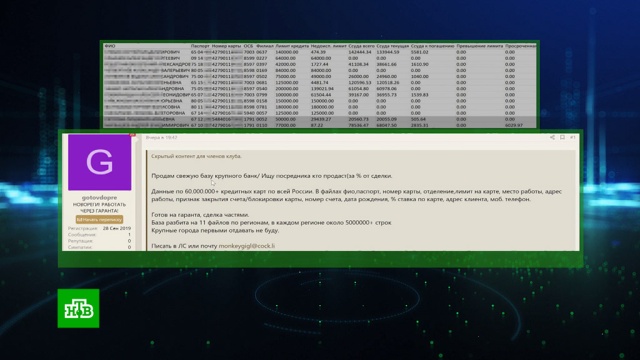Open the post permalink #1
The height and width of the screenshot is (360, 640).
pos(572,138)
